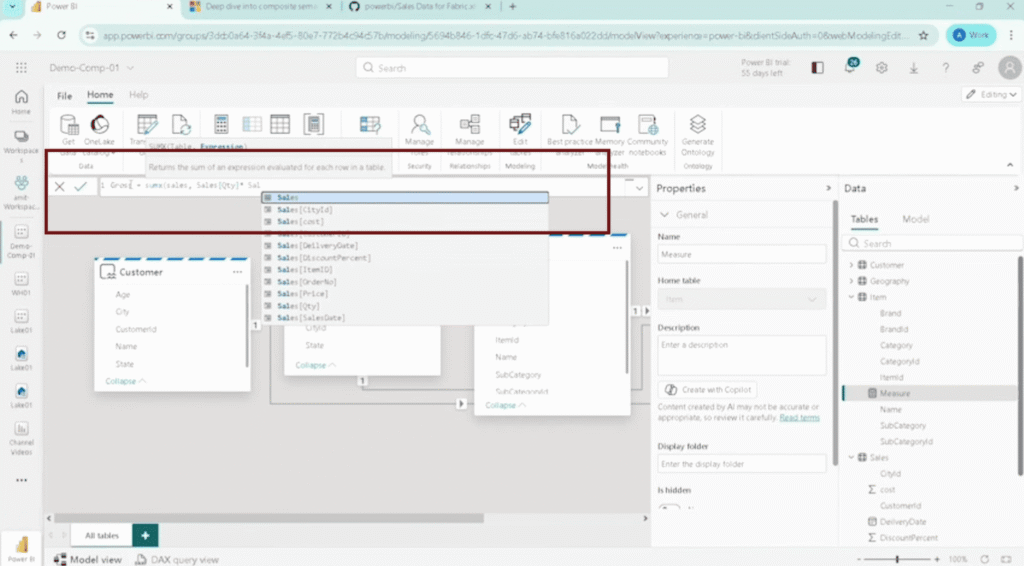This screenshot has width=1024, height=566.
Task: Open the app launcher grid icon
Action: (x=22, y=68)
